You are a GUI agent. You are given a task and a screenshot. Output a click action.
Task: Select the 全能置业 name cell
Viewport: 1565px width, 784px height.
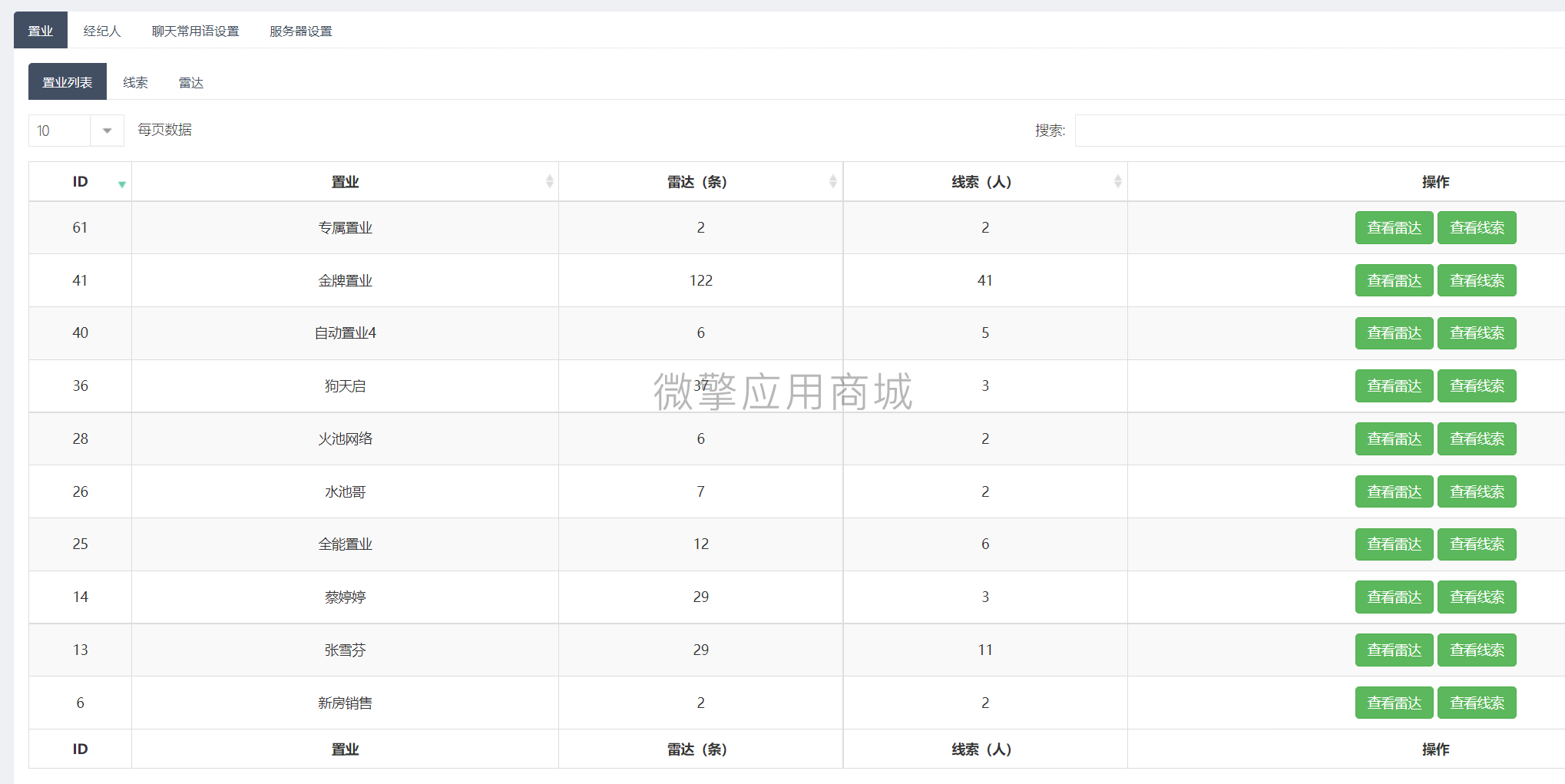click(345, 544)
